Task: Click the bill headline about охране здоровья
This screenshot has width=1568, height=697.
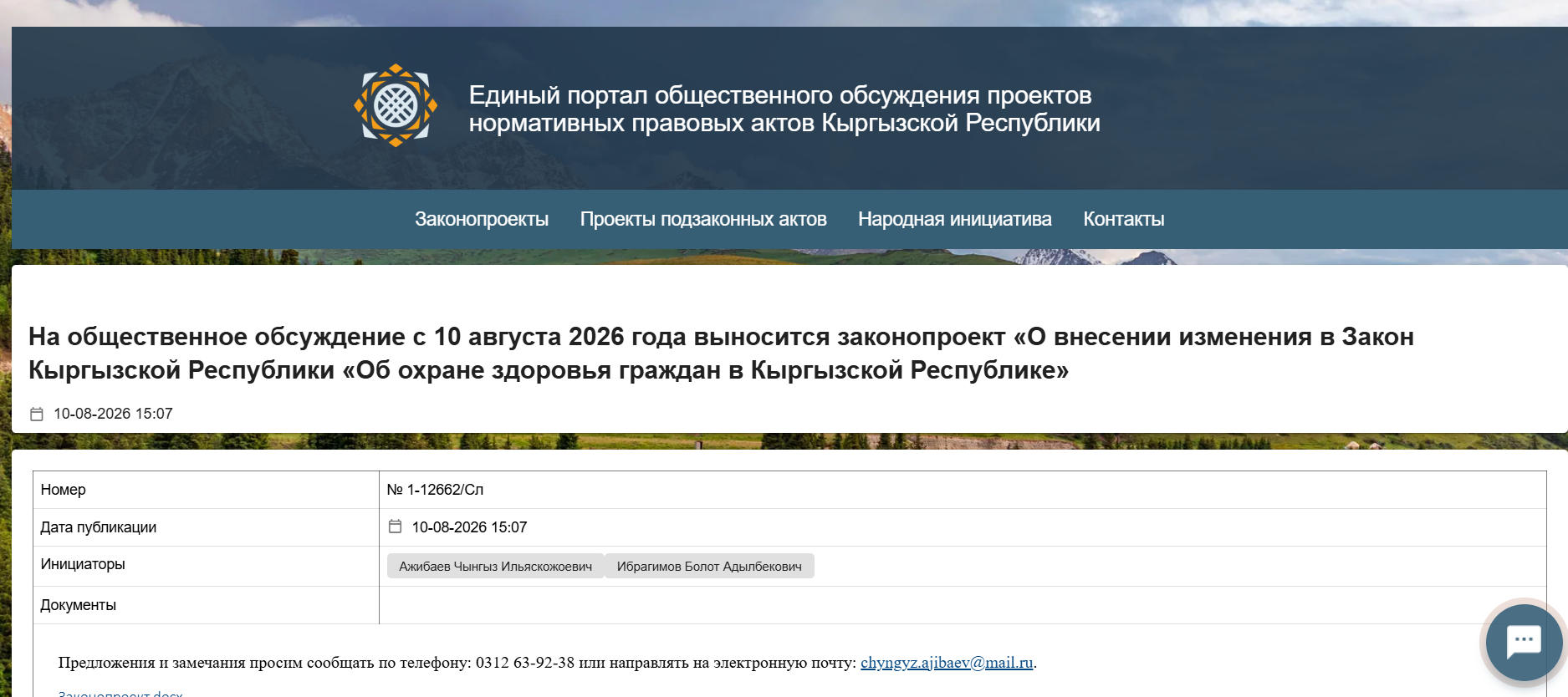Action: (721, 354)
